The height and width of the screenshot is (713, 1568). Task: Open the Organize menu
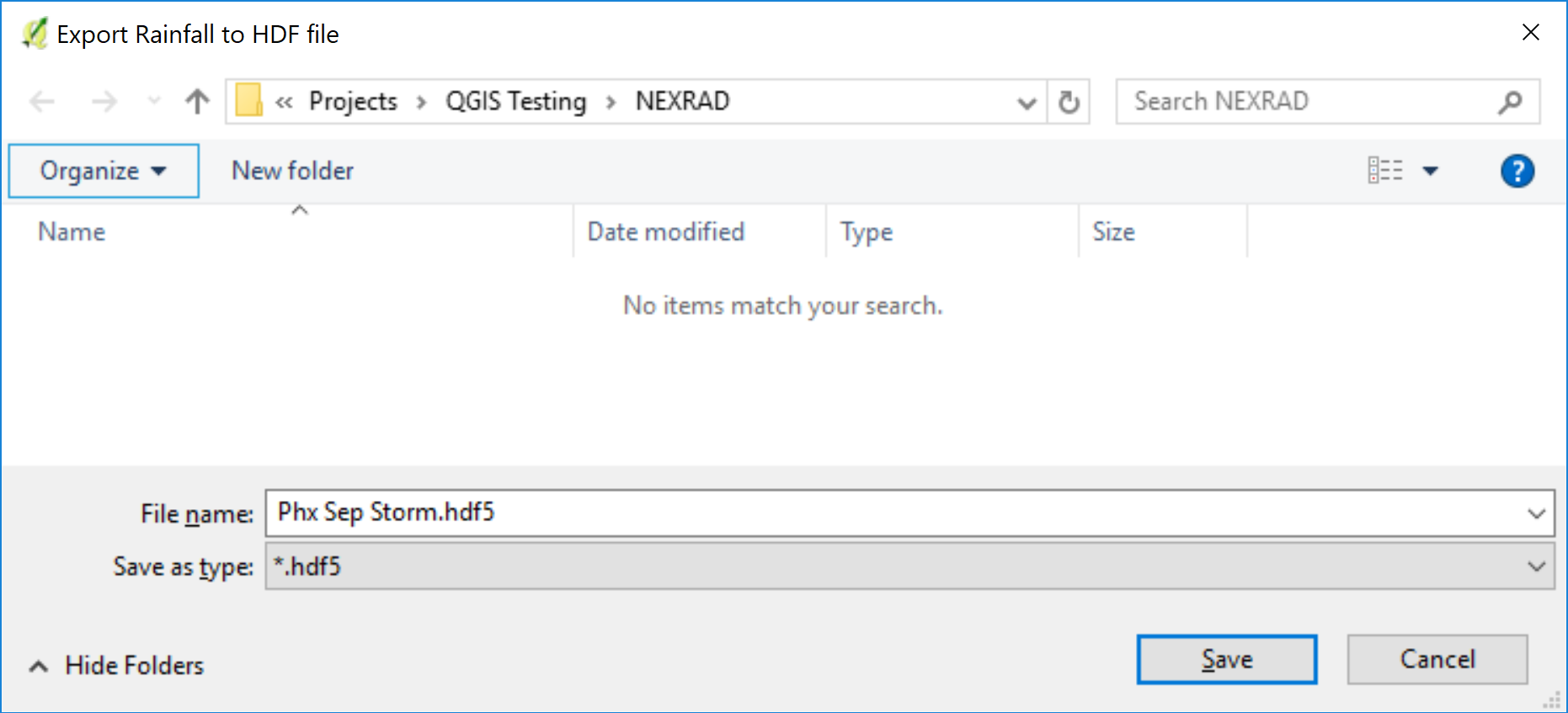[x=103, y=171]
